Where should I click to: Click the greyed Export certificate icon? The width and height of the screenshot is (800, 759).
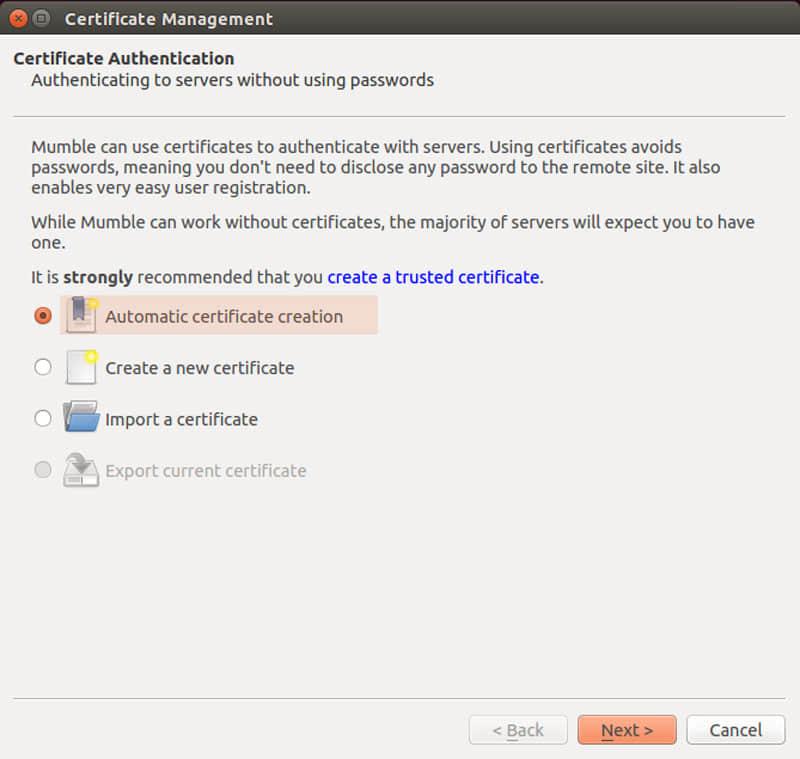click(x=82, y=470)
